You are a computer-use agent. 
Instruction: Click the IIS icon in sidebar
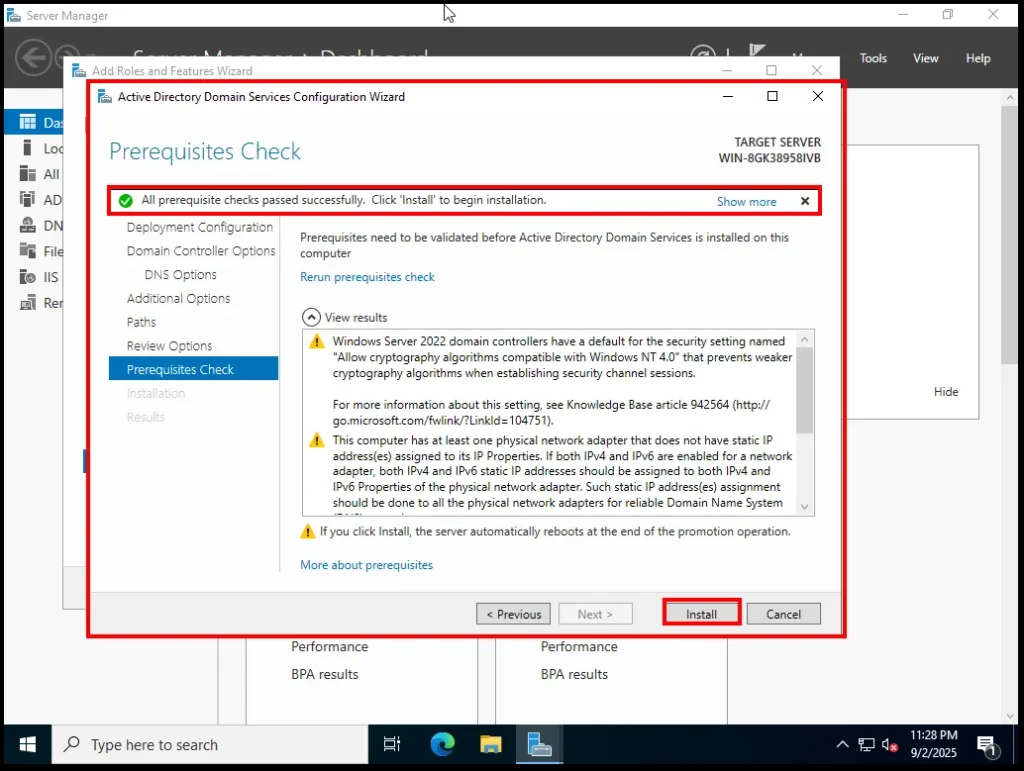27,277
